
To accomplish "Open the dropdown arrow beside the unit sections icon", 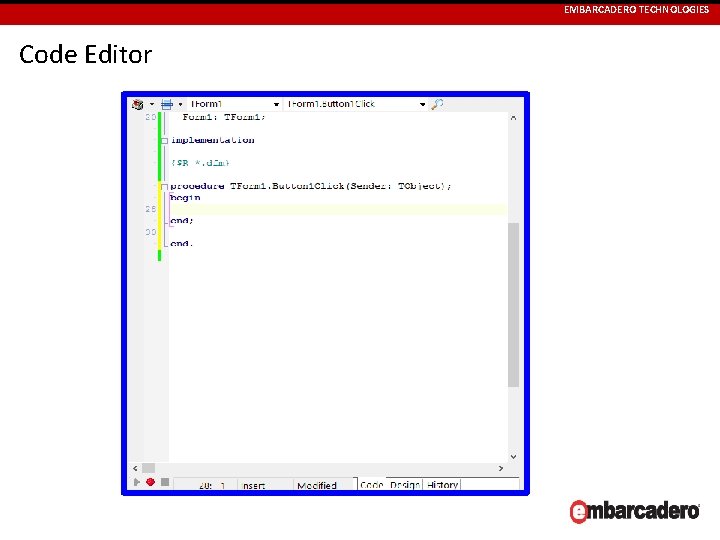I will [x=152, y=104].
